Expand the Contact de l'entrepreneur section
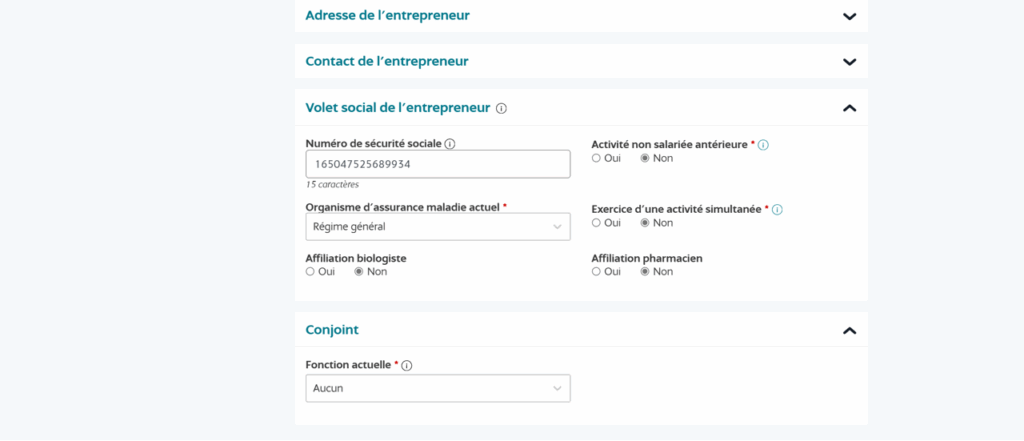The height and width of the screenshot is (441, 1024). tap(849, 62)
